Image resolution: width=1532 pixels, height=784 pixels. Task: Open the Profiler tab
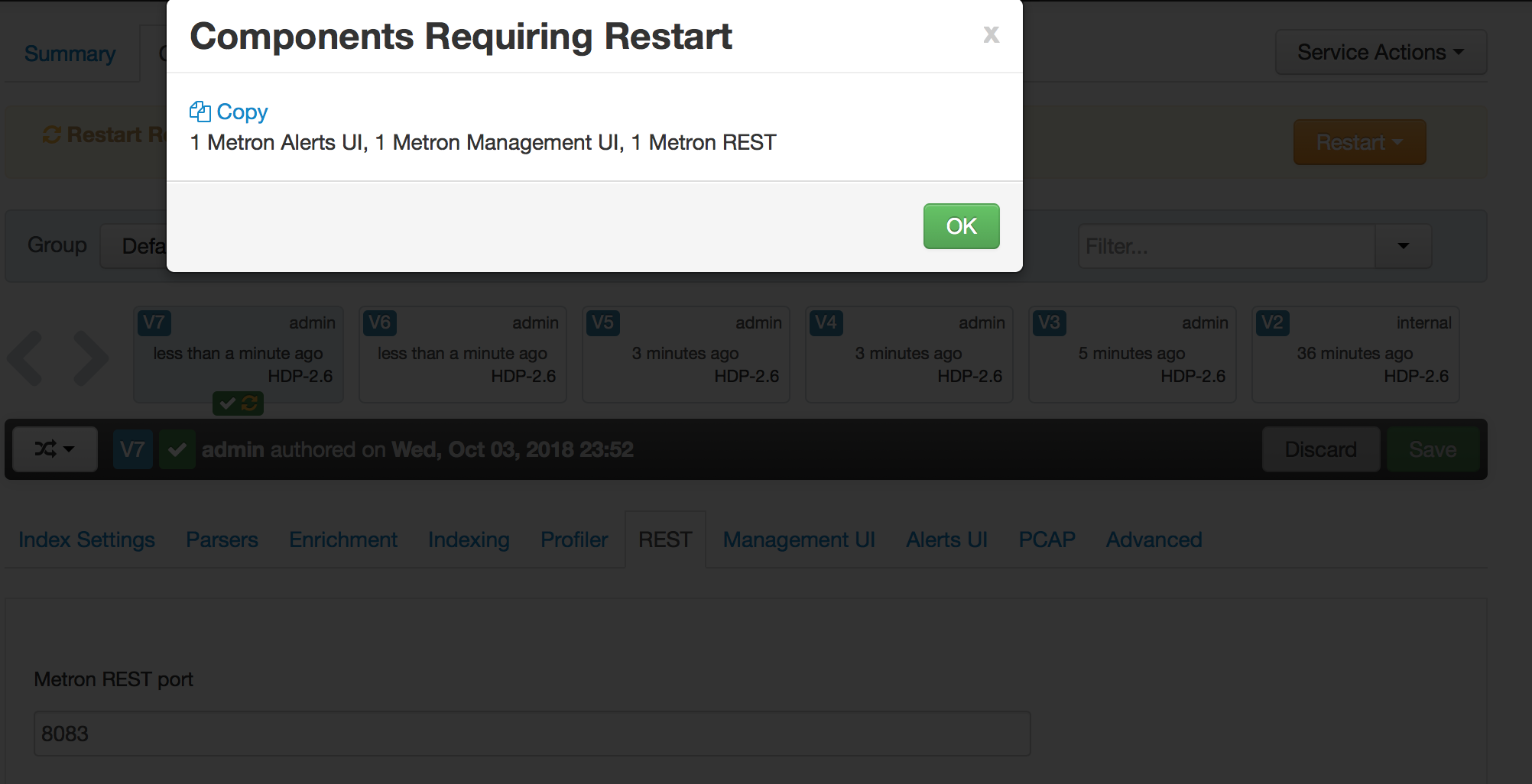574,539
